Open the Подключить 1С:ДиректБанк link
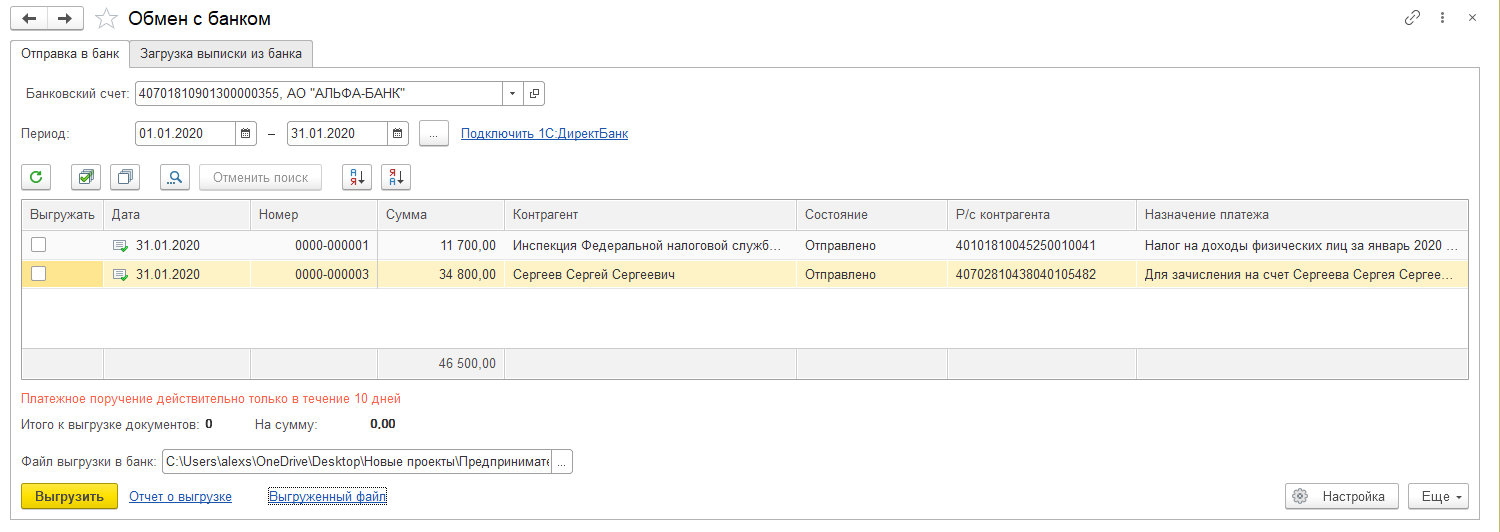1500x532 pixels. pyautogui.click(x=544, y=133)
